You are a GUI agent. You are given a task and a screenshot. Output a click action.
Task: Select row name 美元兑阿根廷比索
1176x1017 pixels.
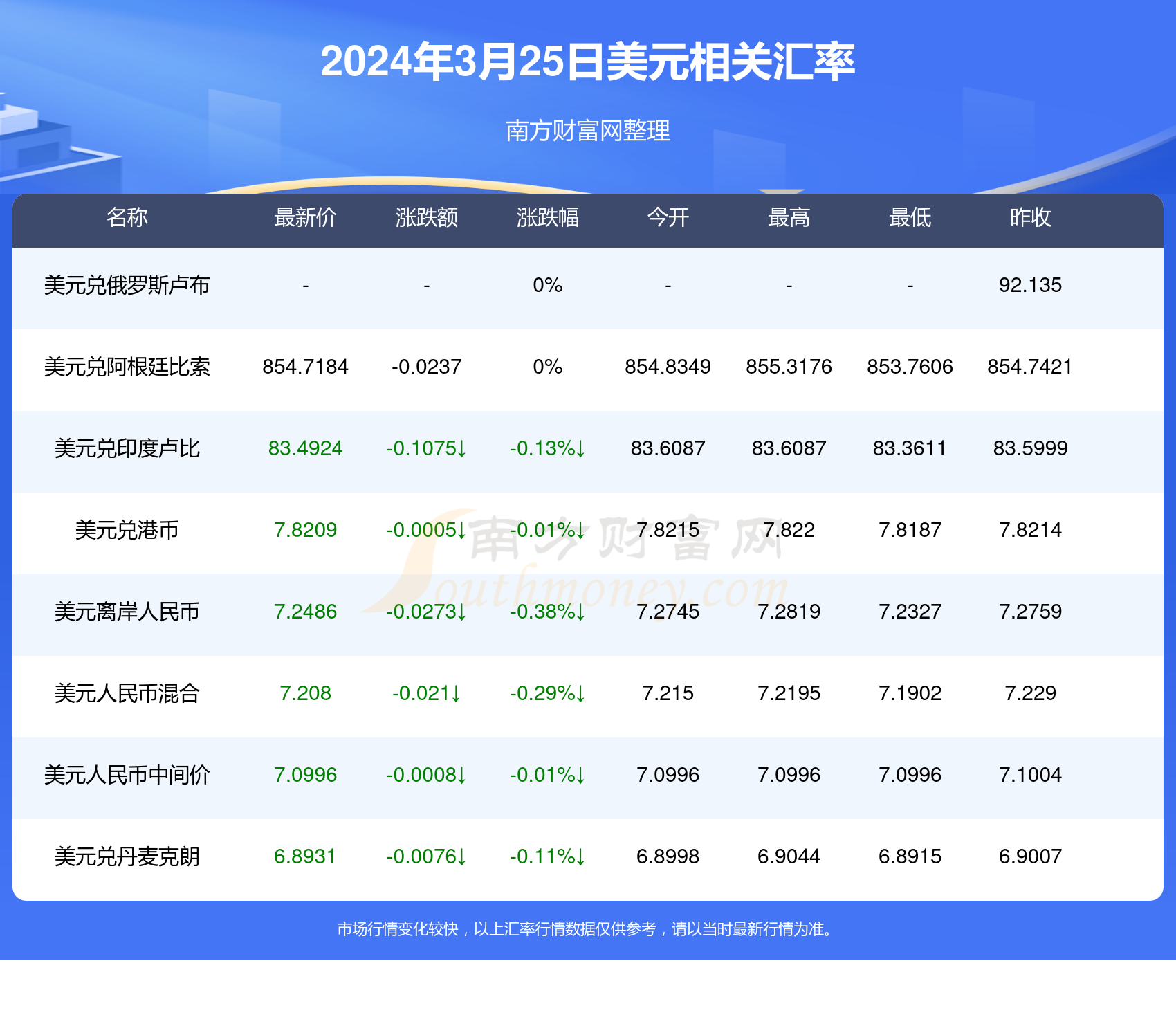click(x=127, y=367)
